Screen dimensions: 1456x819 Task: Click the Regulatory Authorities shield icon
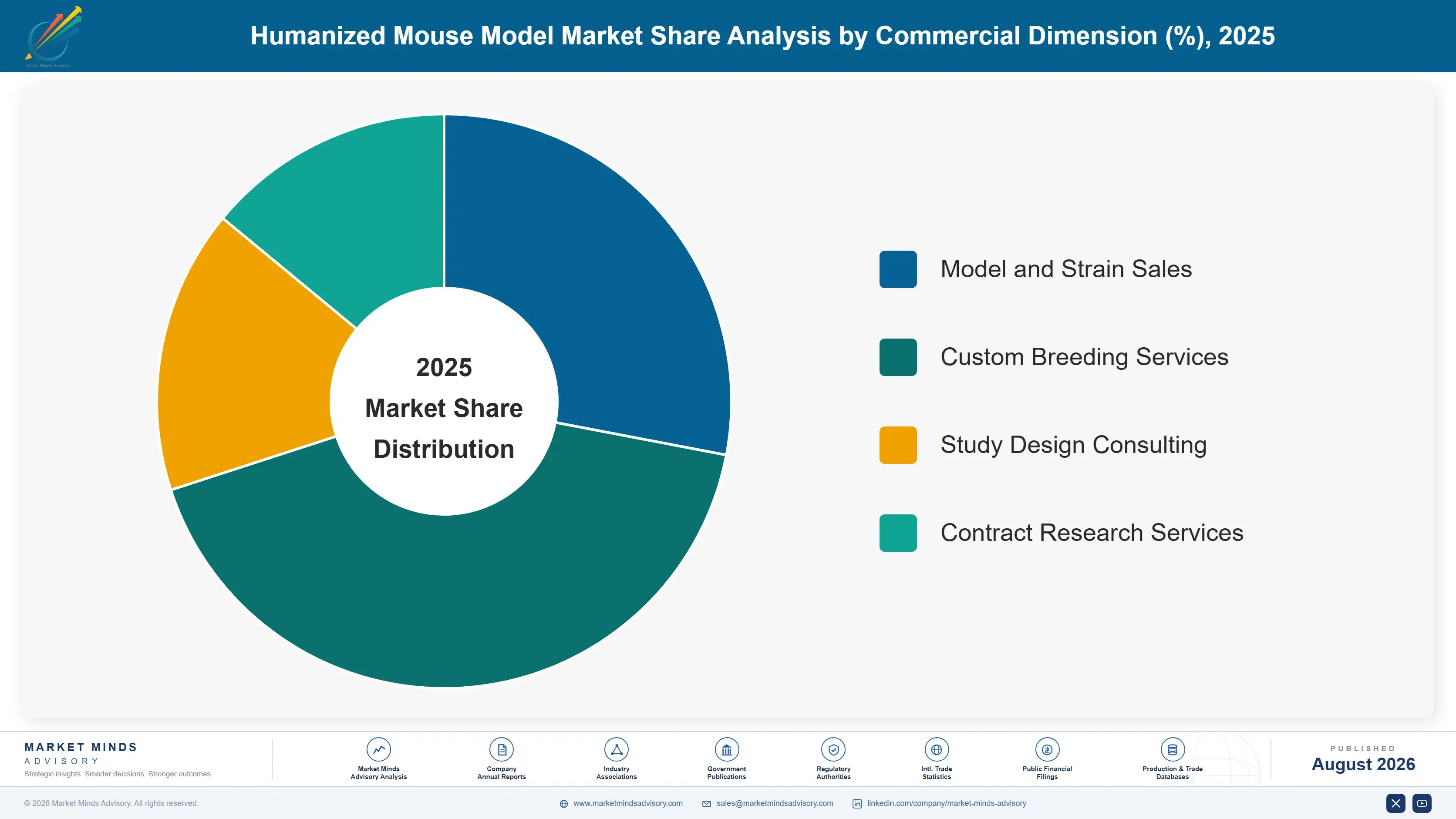(x=833, y=749)
